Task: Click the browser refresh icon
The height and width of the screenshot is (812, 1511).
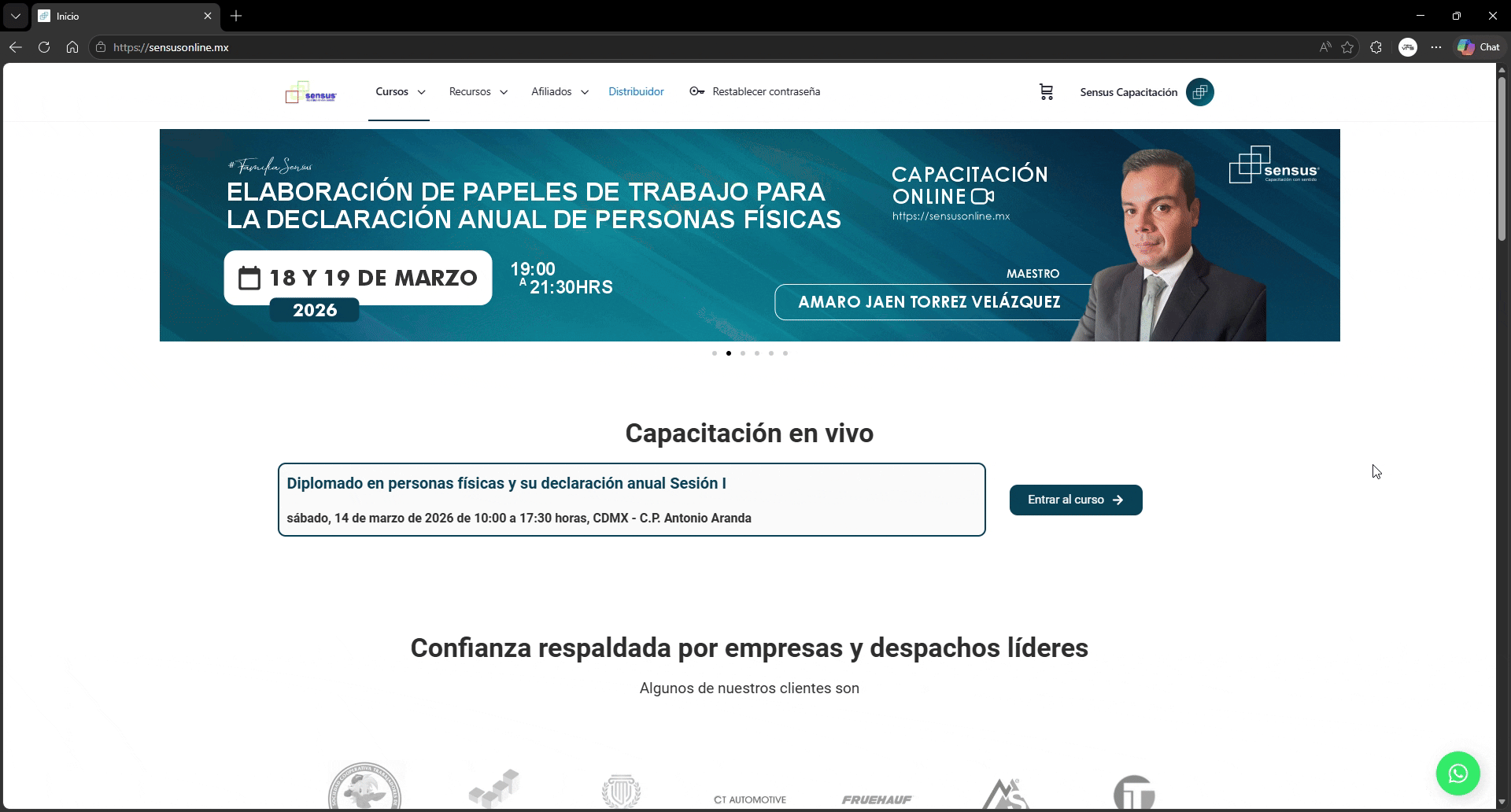Action: pyautogui.click(x=44, y=47)
